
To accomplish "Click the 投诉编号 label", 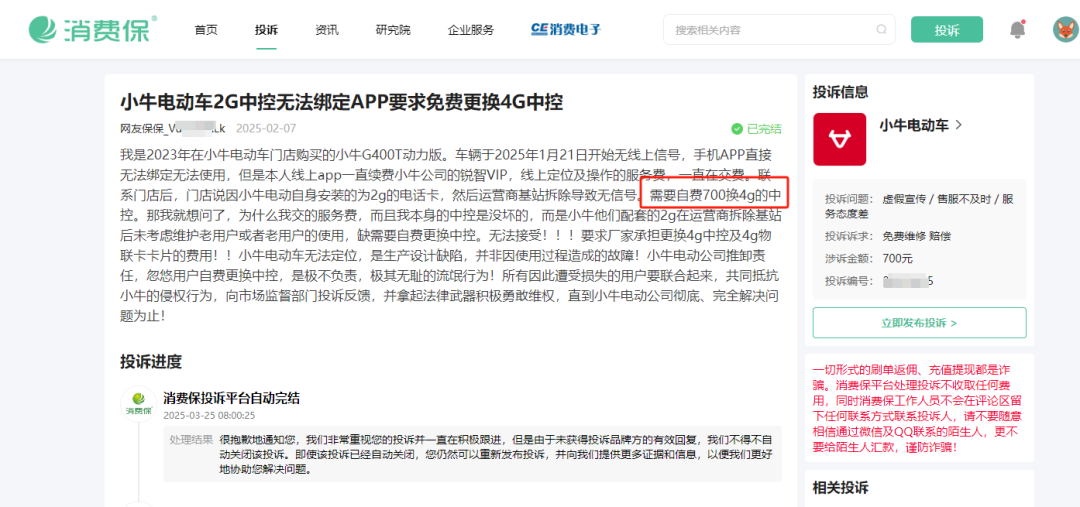I will tap(849, 282).
